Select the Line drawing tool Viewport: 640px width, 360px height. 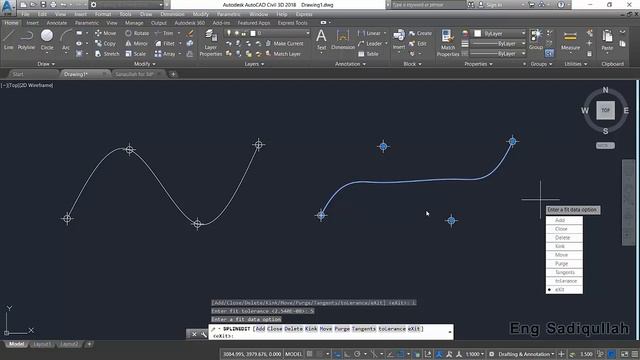point(9,40)
